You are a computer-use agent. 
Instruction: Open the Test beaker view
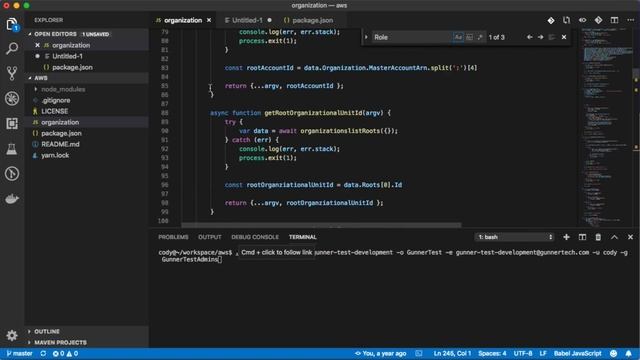click(x=12, y=149)
